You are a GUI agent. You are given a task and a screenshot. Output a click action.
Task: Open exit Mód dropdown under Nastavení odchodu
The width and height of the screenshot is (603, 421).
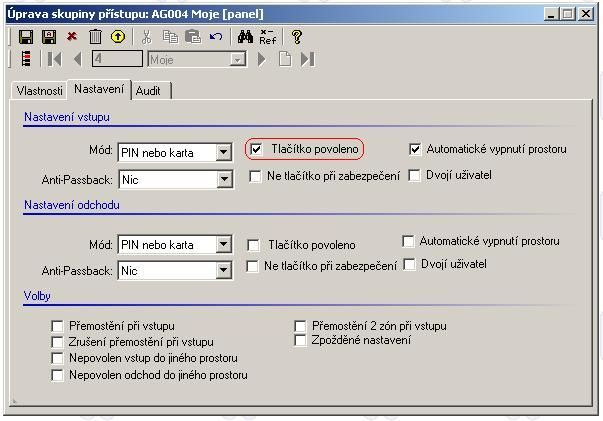click(x=224, y=245)
